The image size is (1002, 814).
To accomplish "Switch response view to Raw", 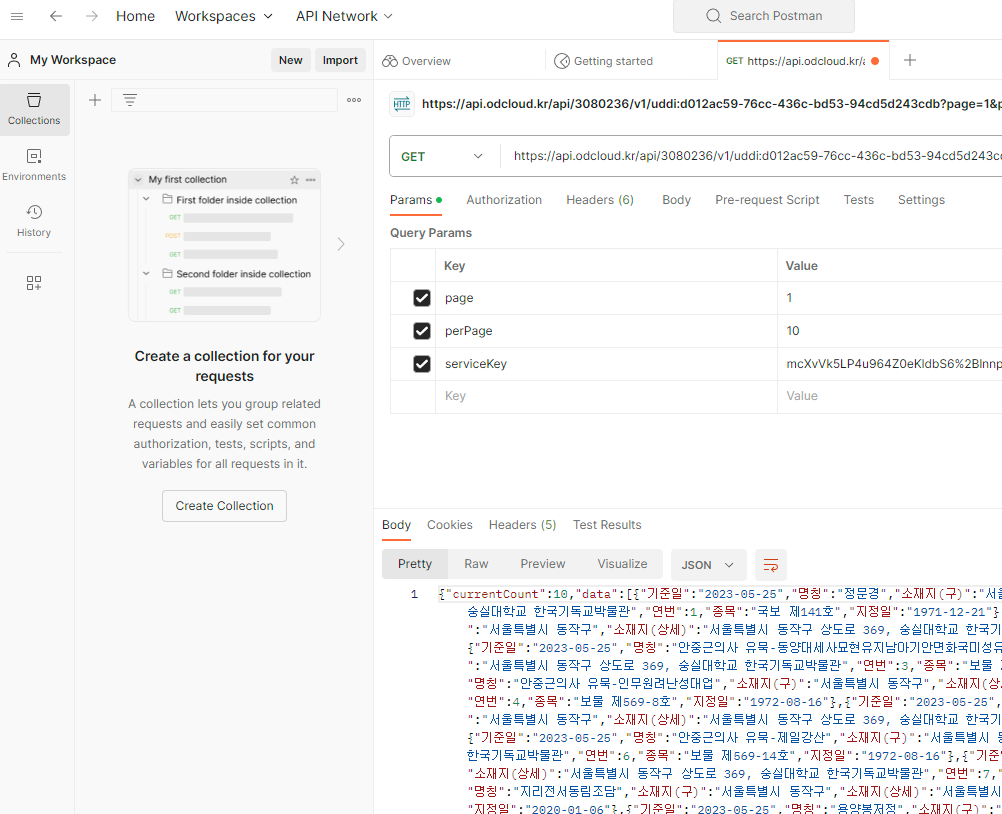I will point(476,564).
